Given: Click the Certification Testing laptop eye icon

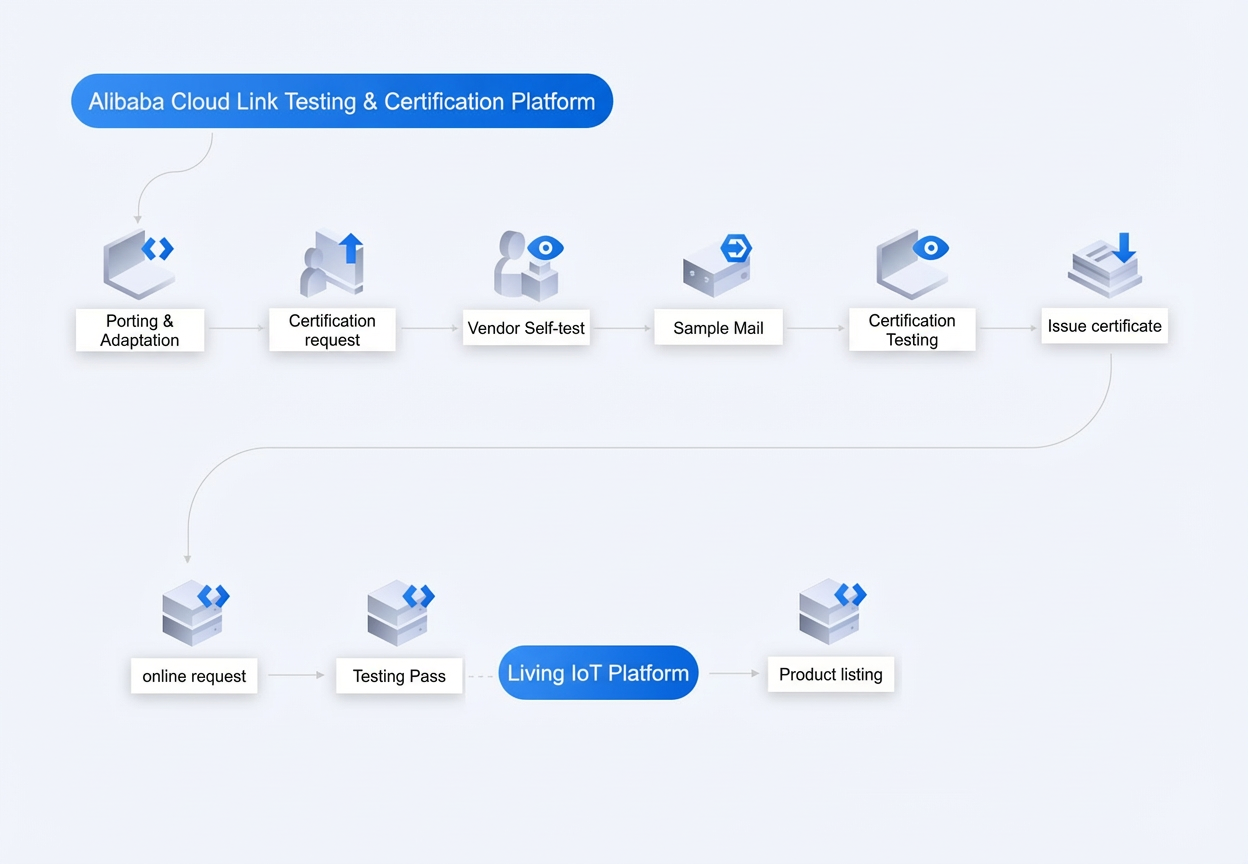Looking at the screenshot, I should pyautogui.click(x=912, y=263).
